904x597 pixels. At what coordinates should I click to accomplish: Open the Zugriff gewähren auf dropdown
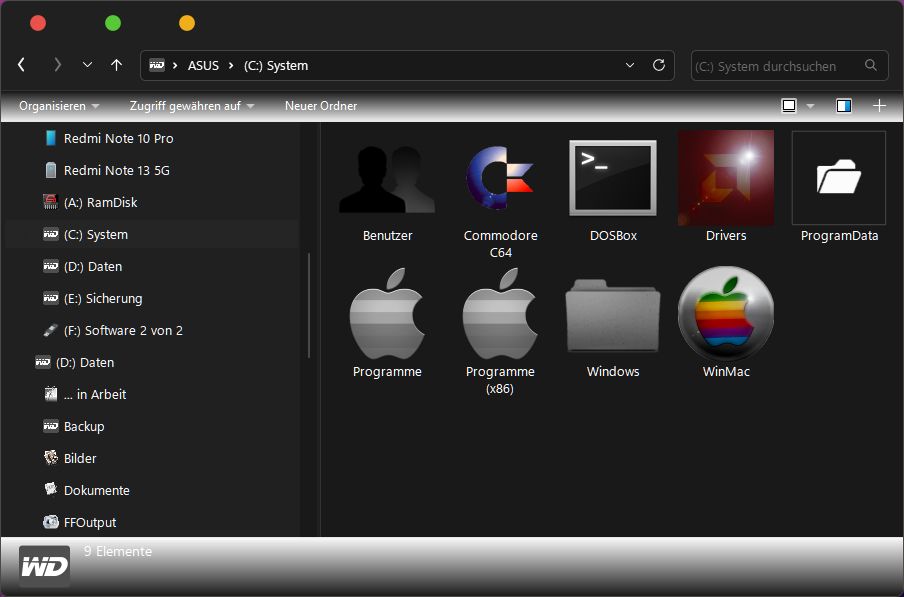pos(192,105)
